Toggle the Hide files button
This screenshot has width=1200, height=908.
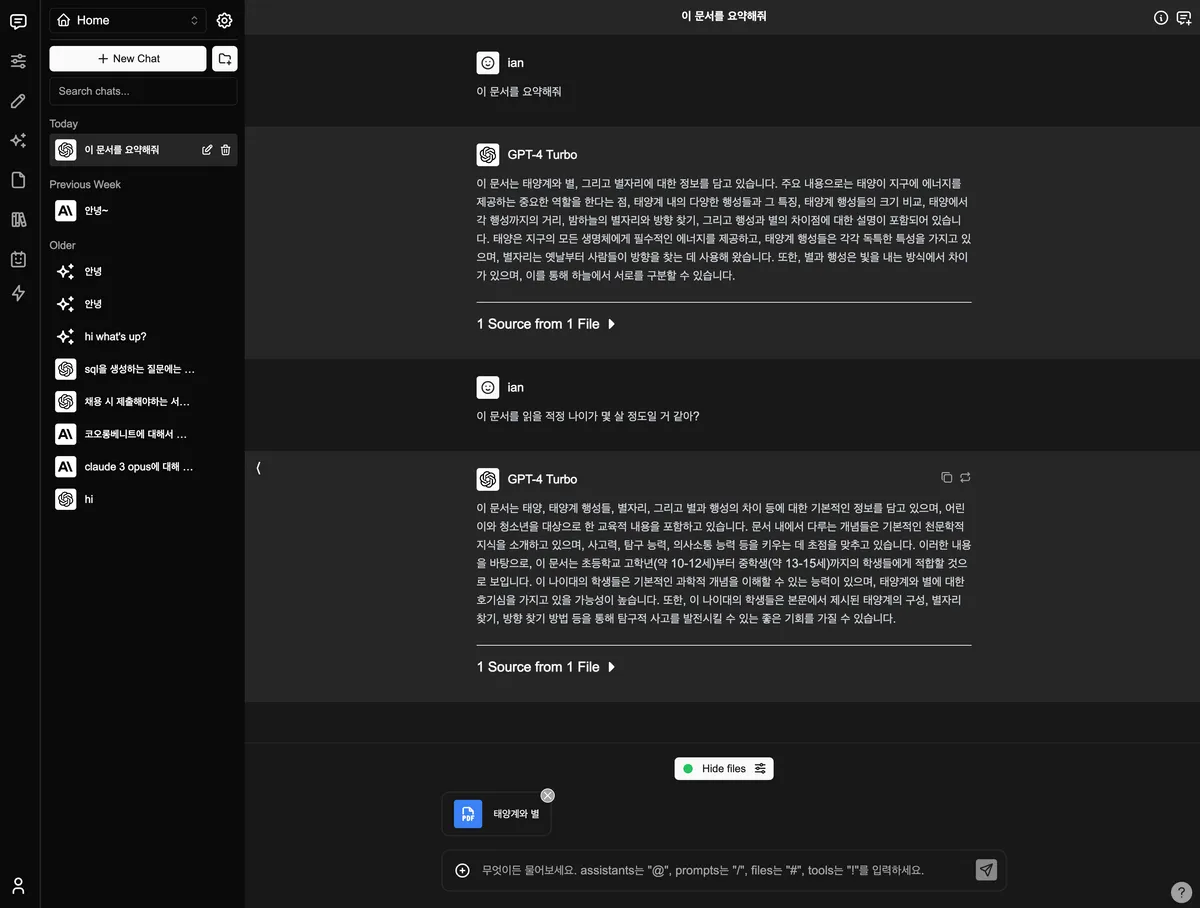724,768
